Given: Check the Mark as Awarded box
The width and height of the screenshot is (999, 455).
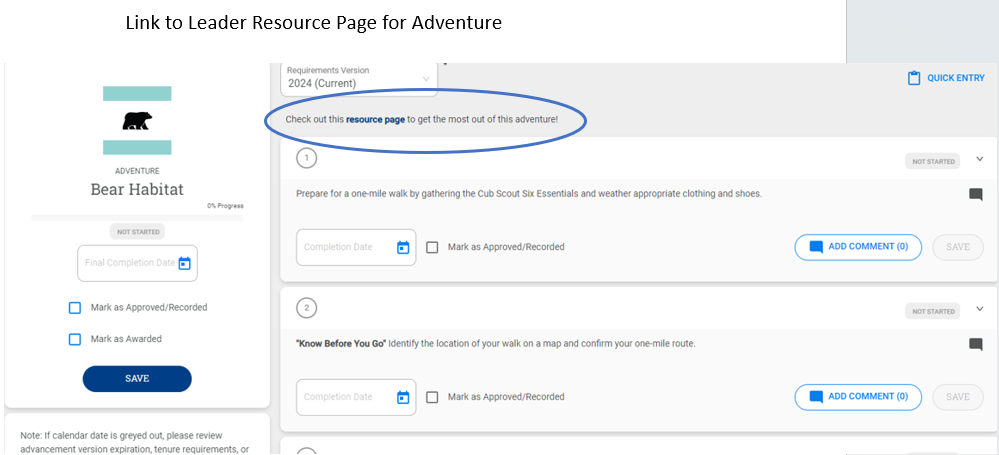Looking at the screenshot, I should pos(75,340).
